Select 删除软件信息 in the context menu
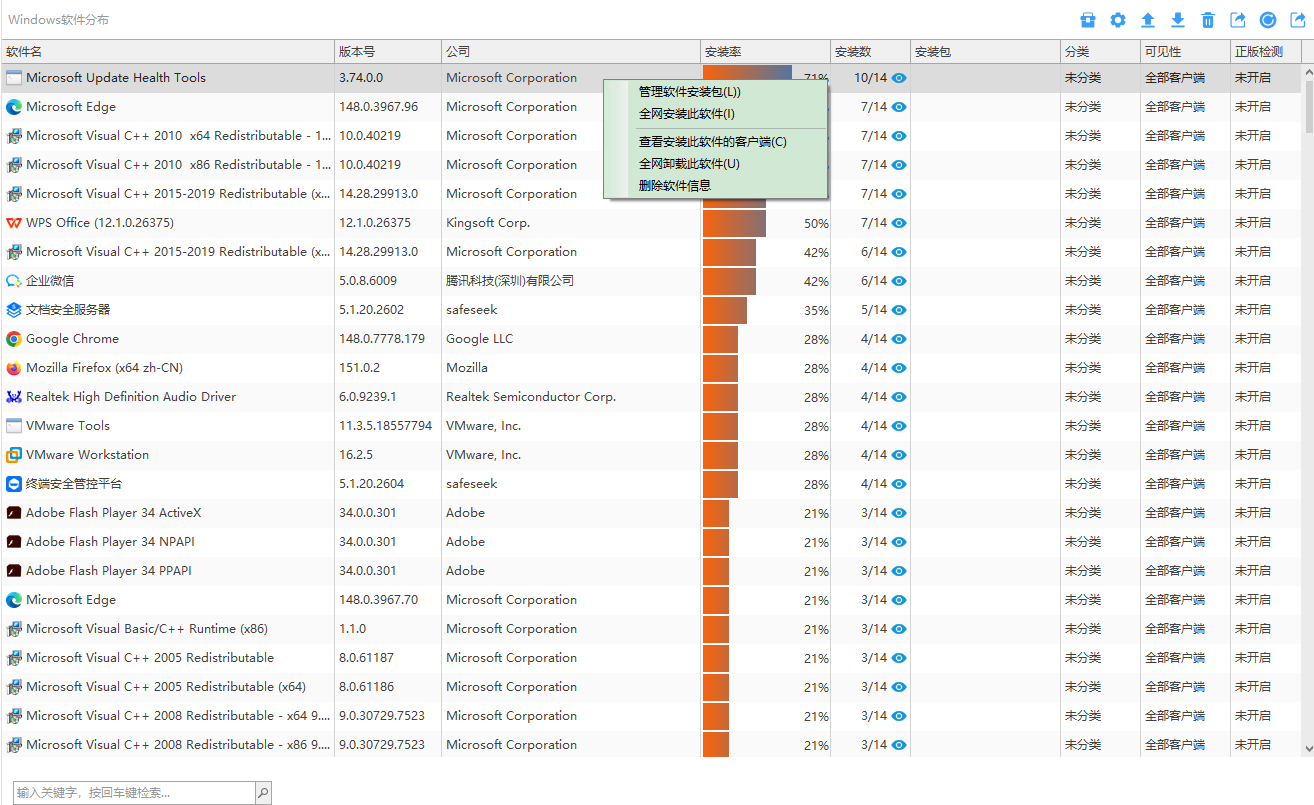Image resolution: width=1314 pixels, height=805 pixels. [675, 186]
